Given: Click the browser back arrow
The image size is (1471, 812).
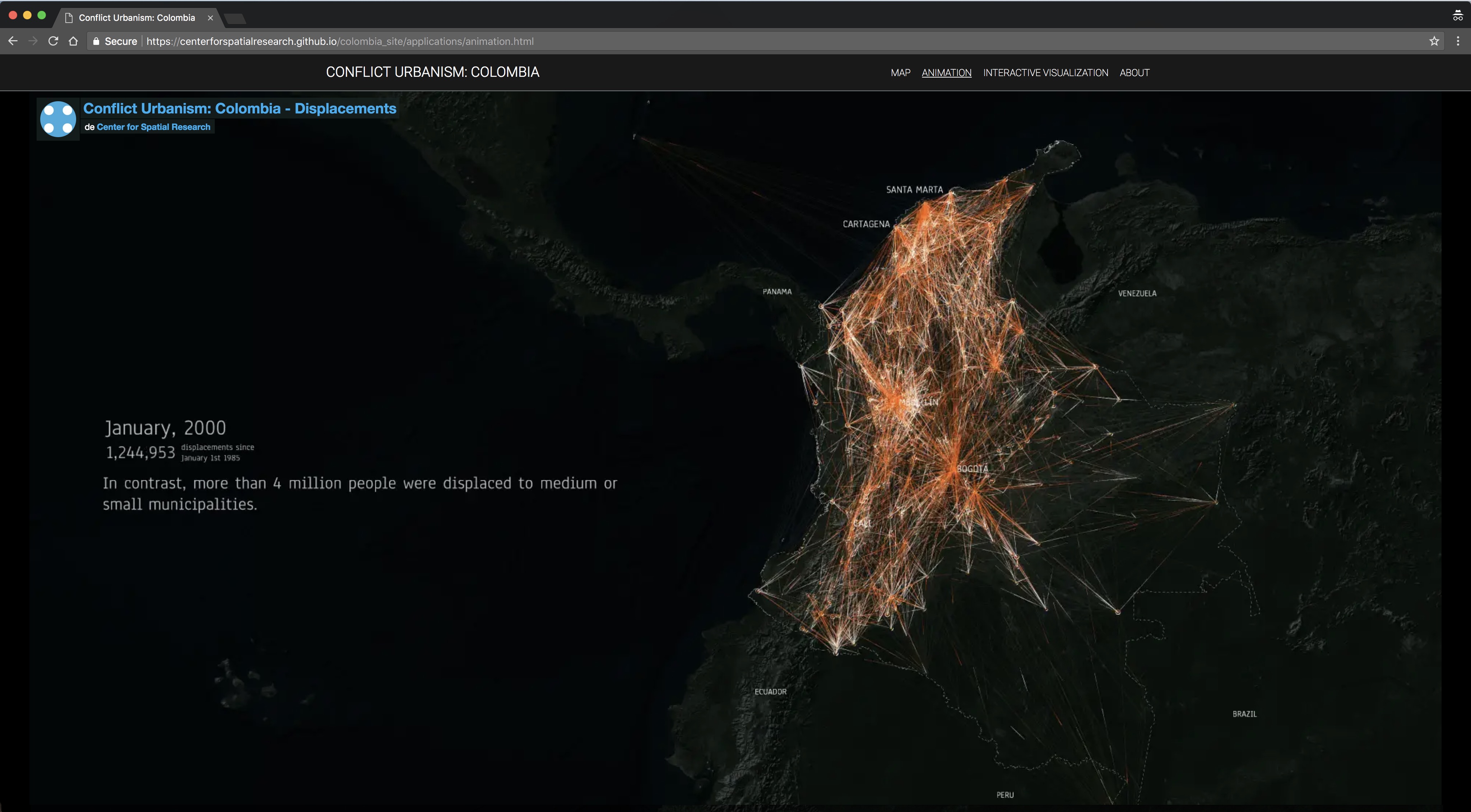Looking at the screenshot, I should coord(13,41).
